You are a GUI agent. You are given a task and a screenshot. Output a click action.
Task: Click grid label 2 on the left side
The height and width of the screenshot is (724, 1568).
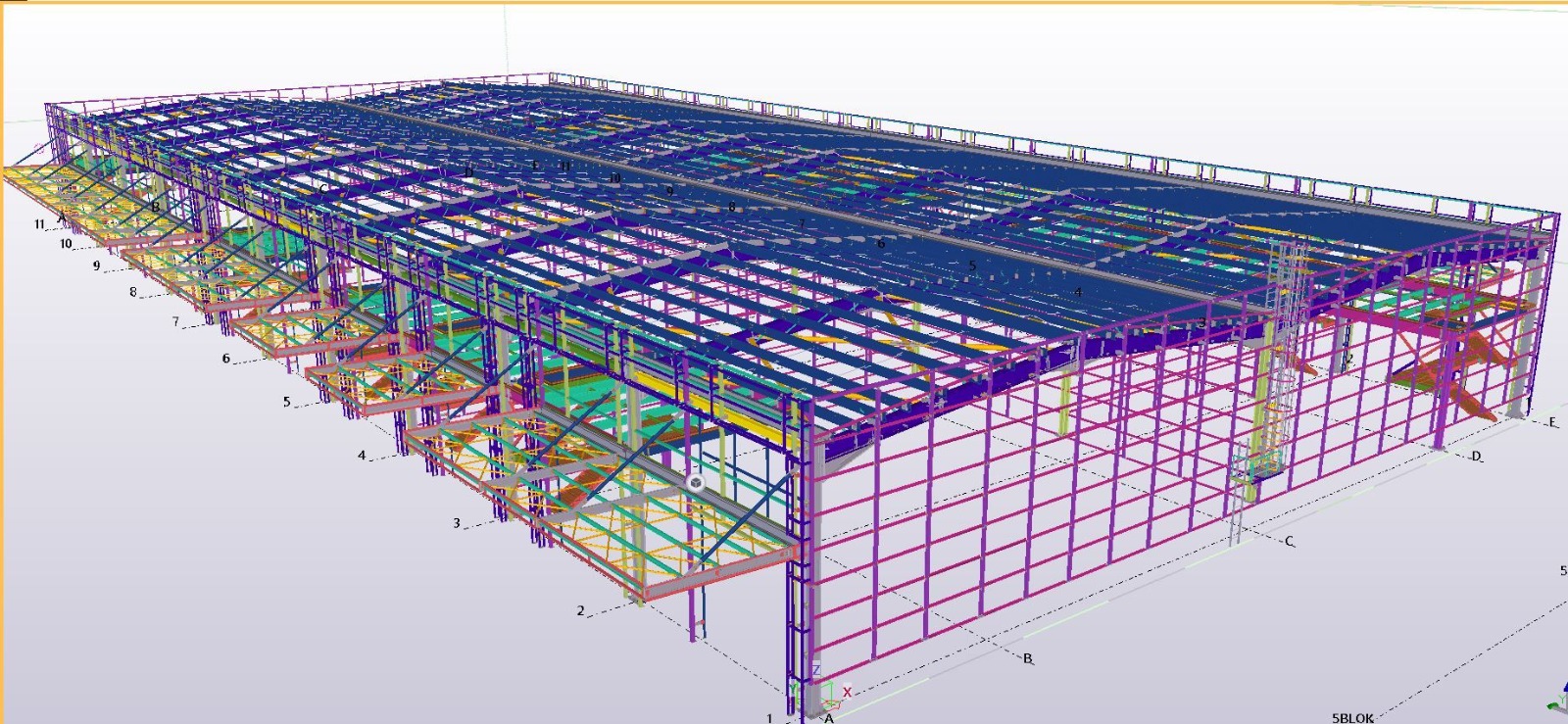tap(580, 610)
